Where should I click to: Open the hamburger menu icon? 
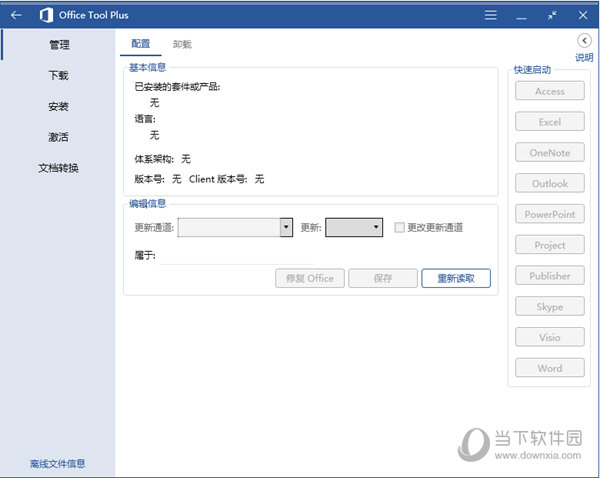coord(491,15)
